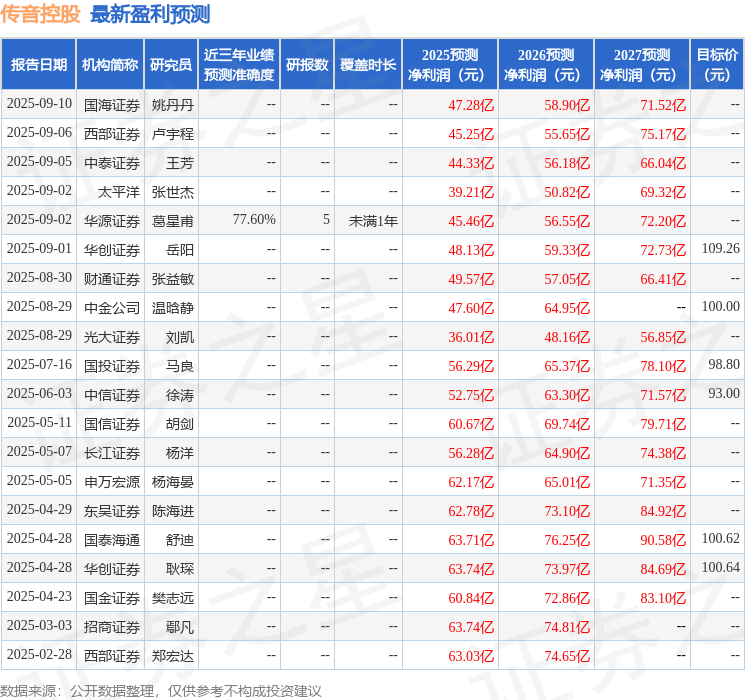
Task: Click researcher 耿琛
Action: pyautogui.click(x=180, y=569)
